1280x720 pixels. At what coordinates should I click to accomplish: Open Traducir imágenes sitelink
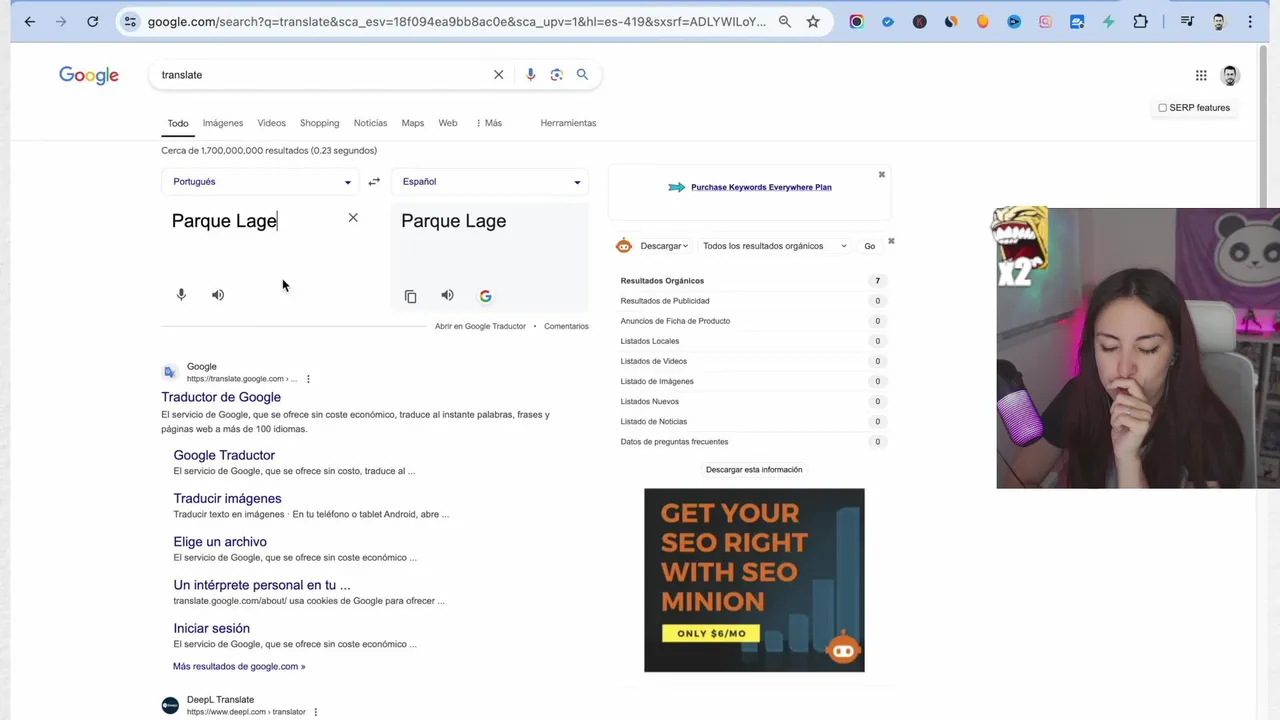pos(227,498)
